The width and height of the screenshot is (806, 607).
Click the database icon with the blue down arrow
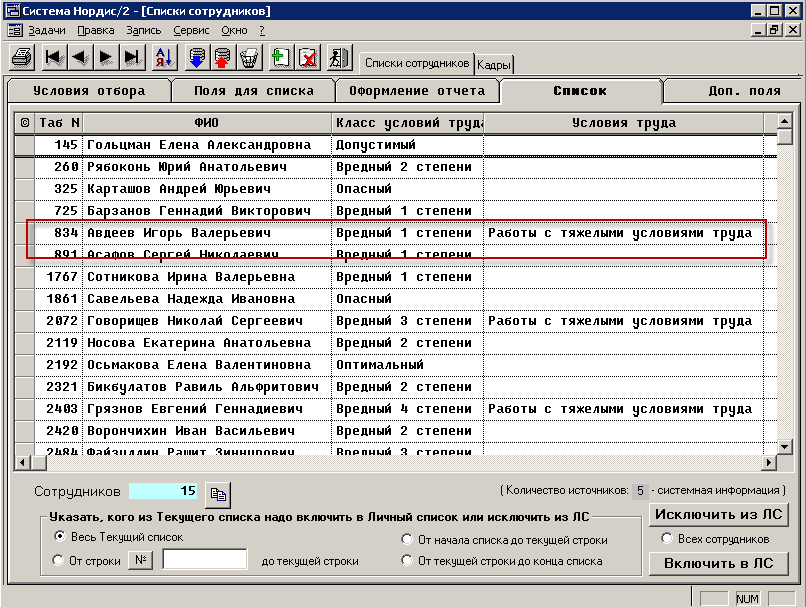197,57
